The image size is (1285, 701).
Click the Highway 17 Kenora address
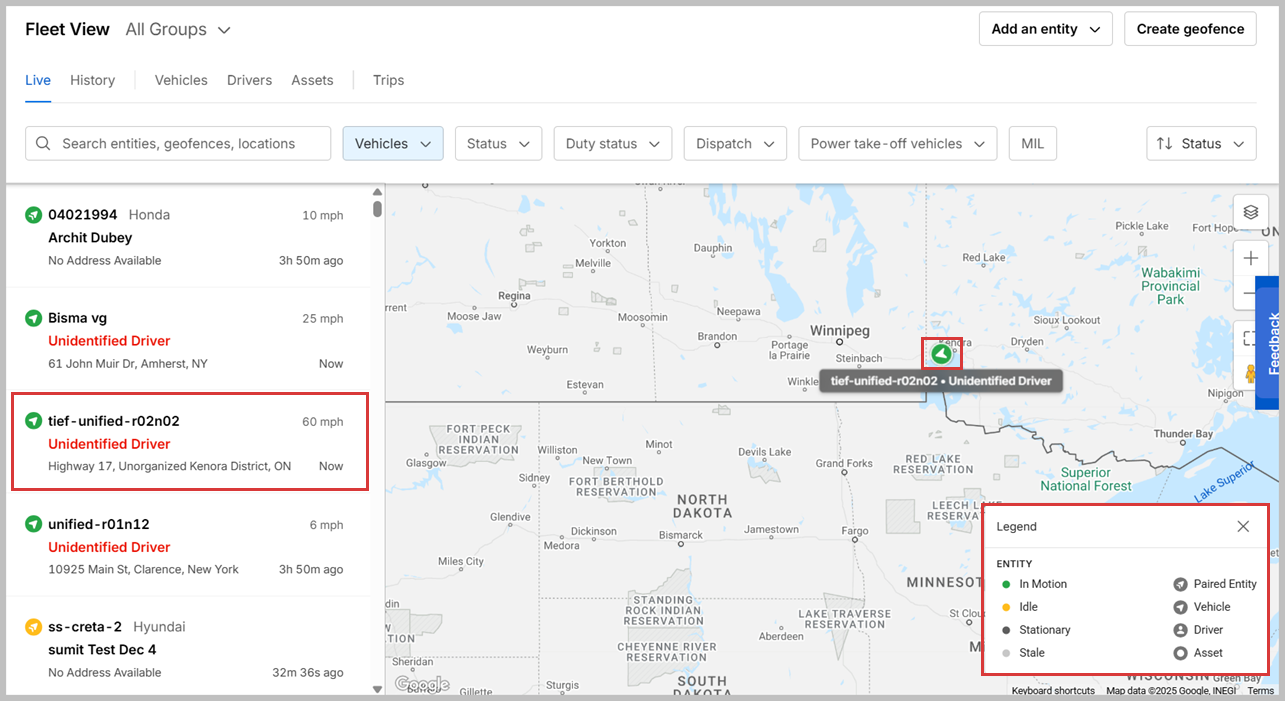coord(170,466)
